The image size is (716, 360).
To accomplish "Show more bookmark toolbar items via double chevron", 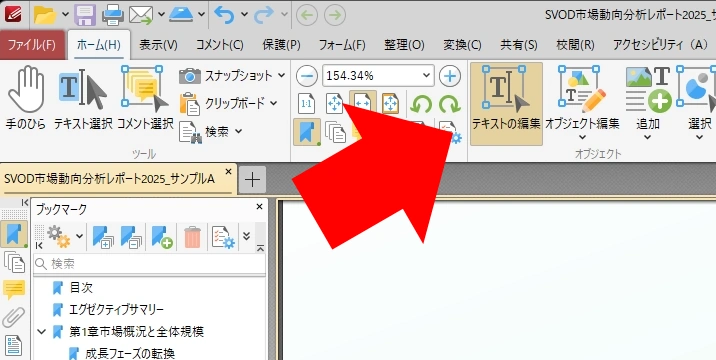I will (247, 236).
